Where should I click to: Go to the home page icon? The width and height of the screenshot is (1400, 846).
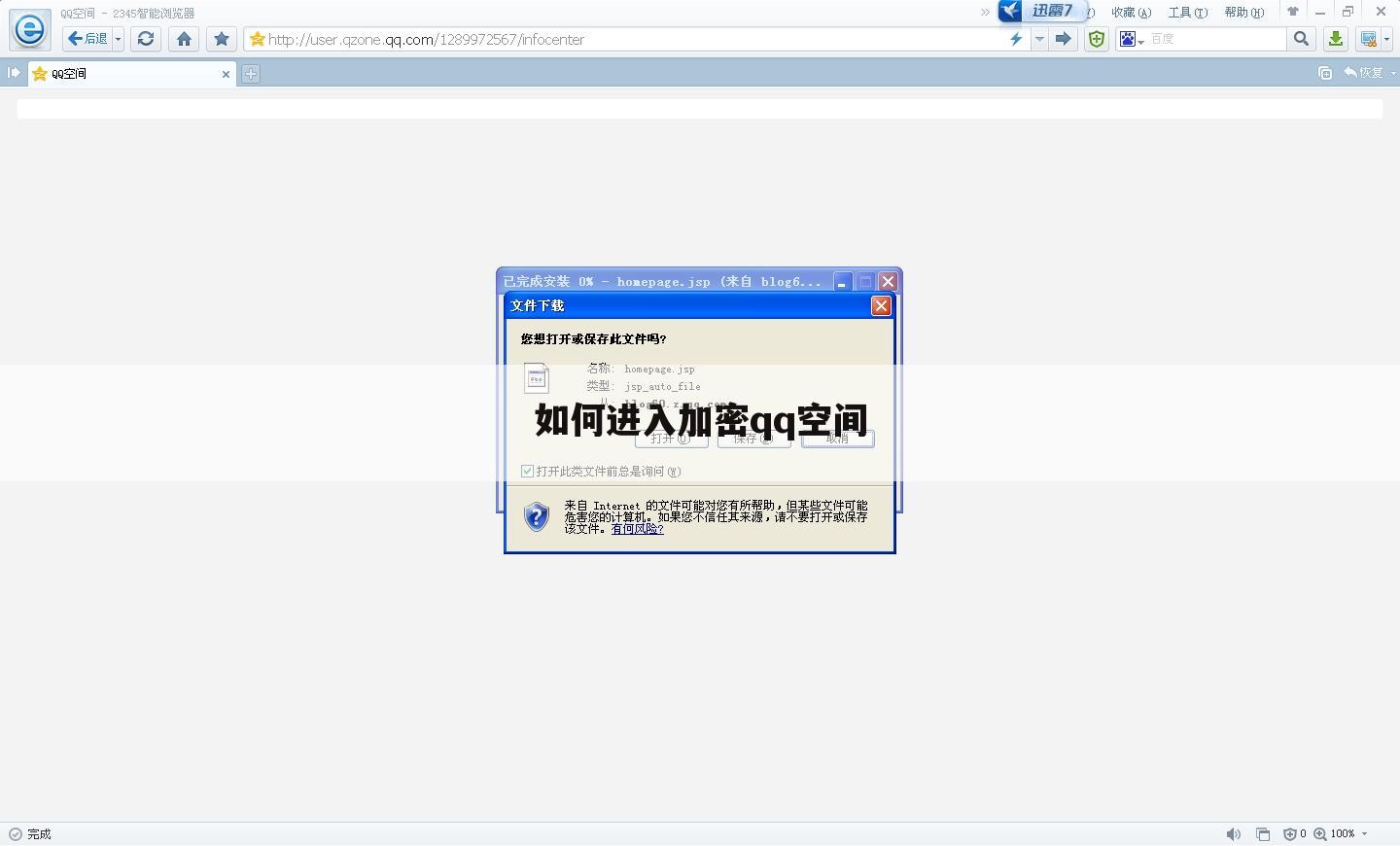pyautogui.click(x=184, y=39)
